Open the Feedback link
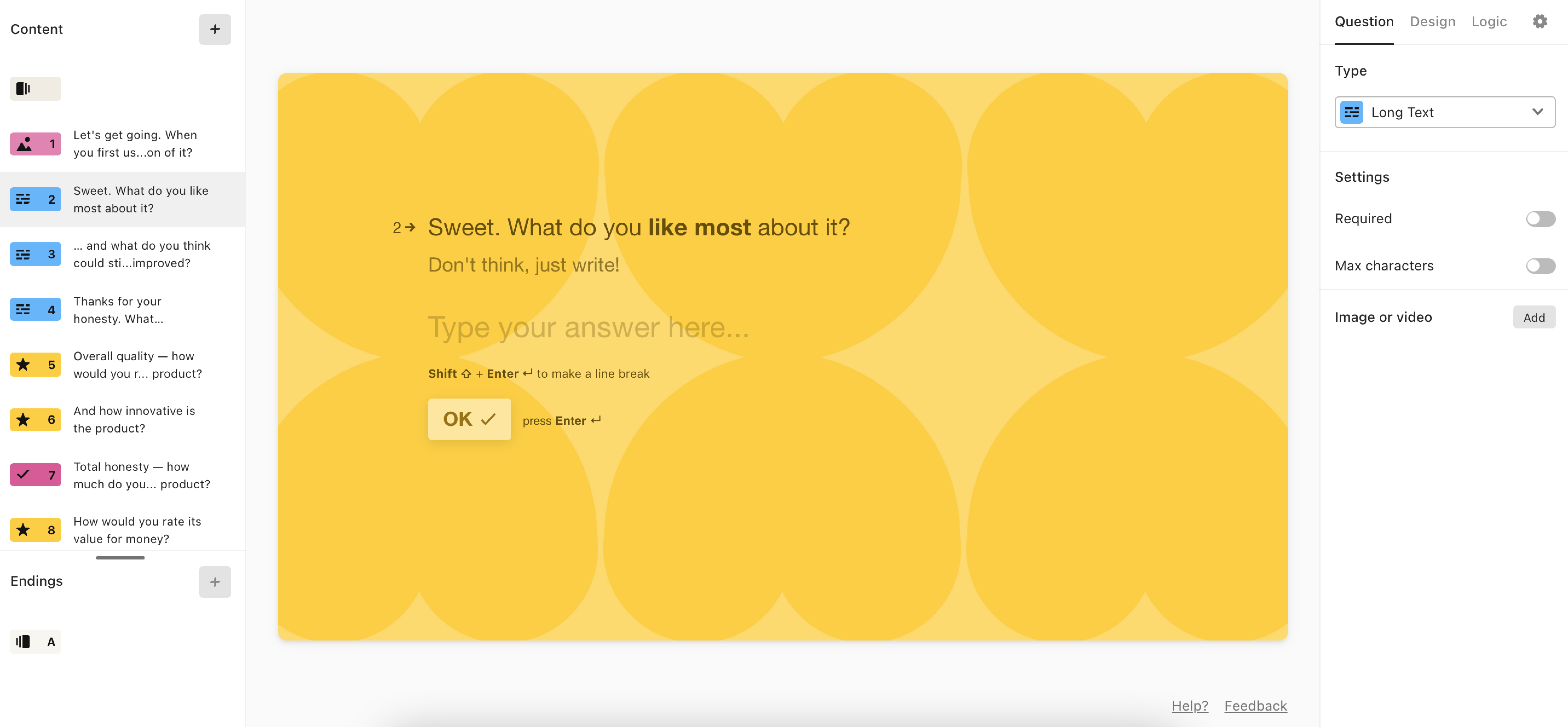Image resolution: width=1568 pixels, height=727 pixels. (x=1255, y=706)
